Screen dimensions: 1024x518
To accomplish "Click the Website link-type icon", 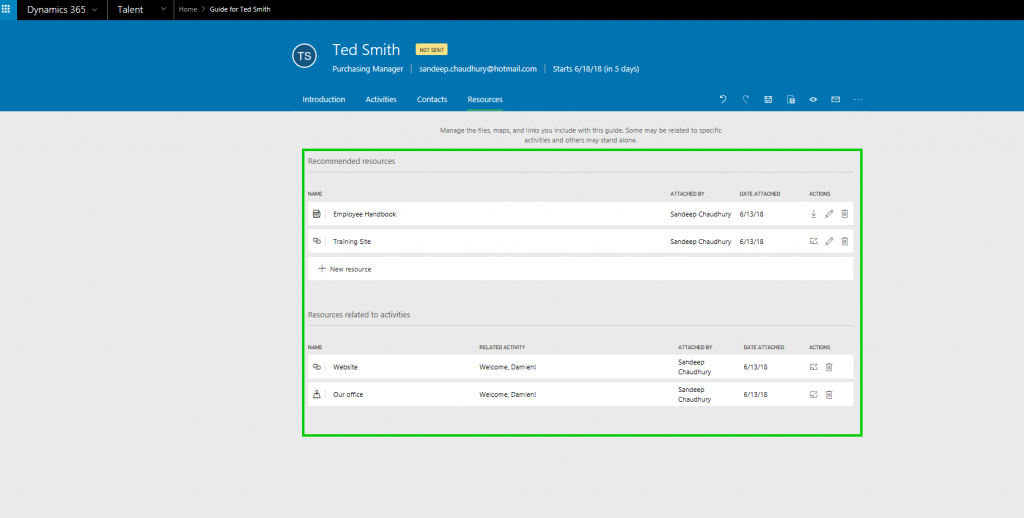I will coord(317,367).
